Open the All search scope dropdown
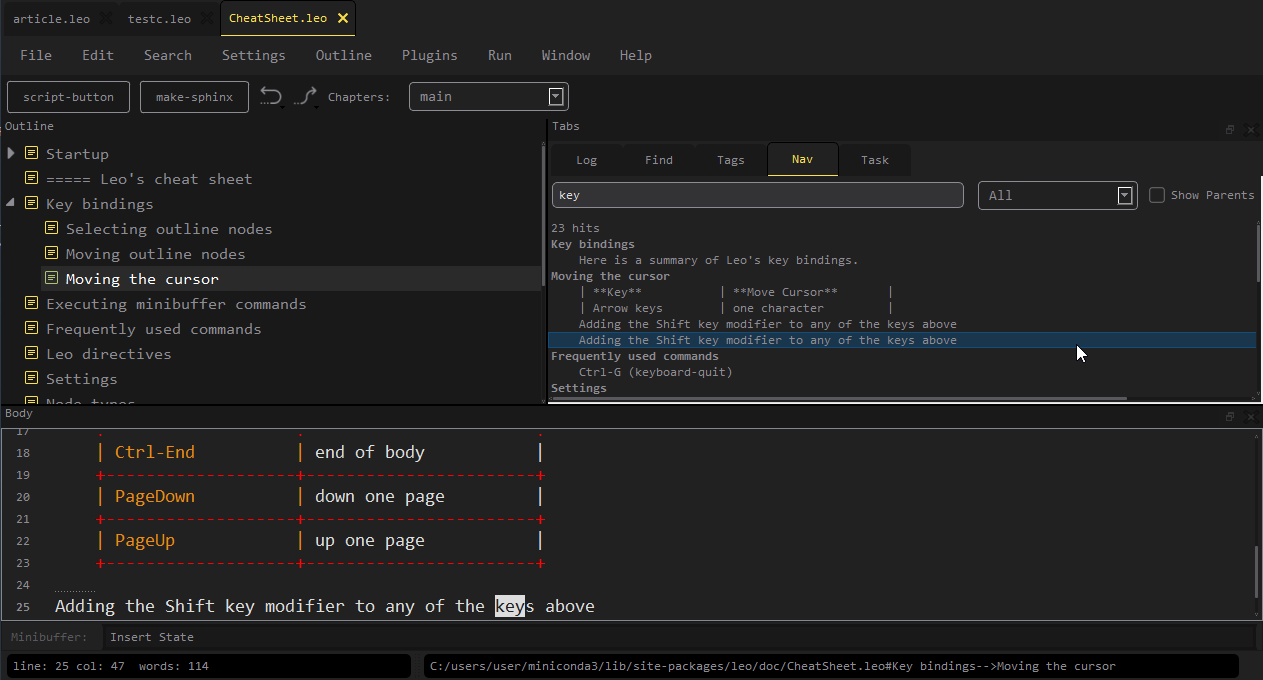This screenshot has height=680, width=1263. [x=1057, y=196]
